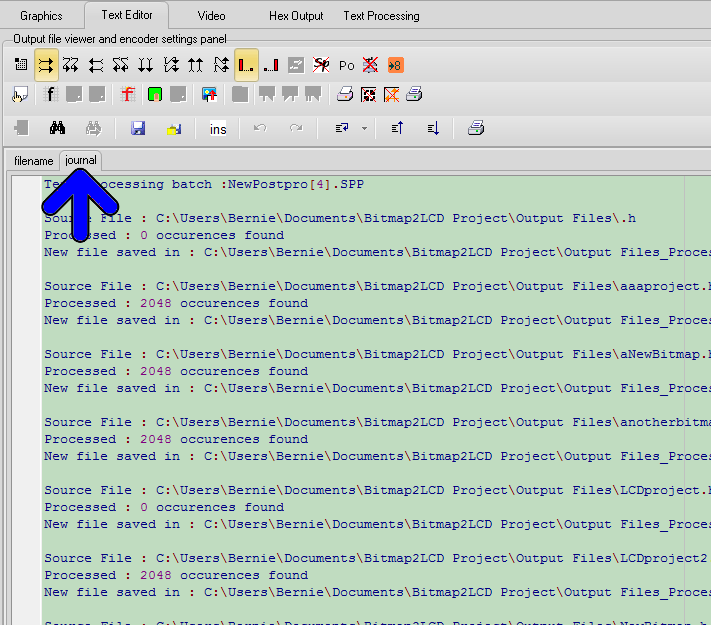Viewport: 711px width, 625px height.
Task: Toggle left-to-right zigzag scan direction
Action: [71, 65]
